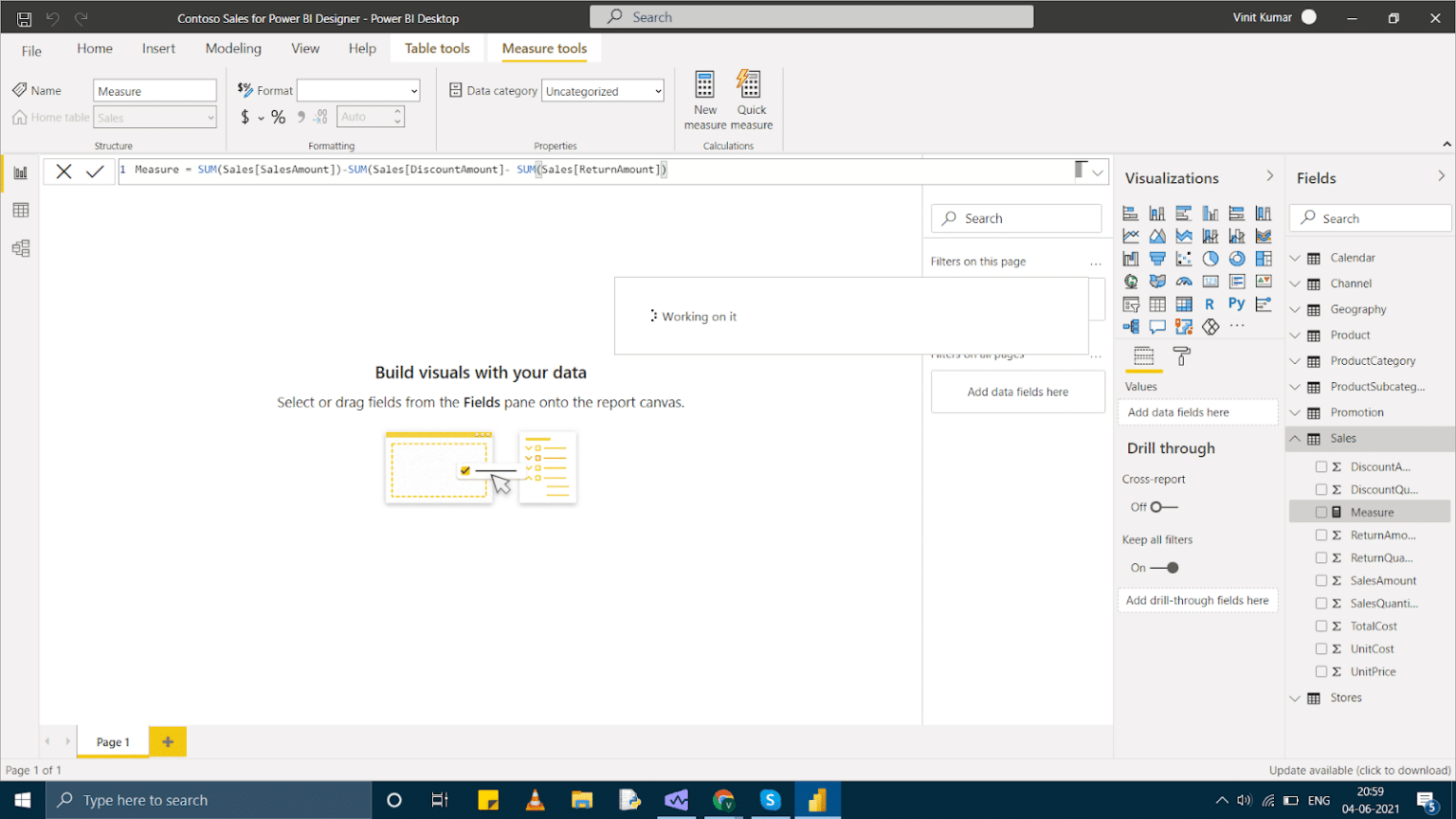Select the pie chart visualization icon

click(1210, 258)
